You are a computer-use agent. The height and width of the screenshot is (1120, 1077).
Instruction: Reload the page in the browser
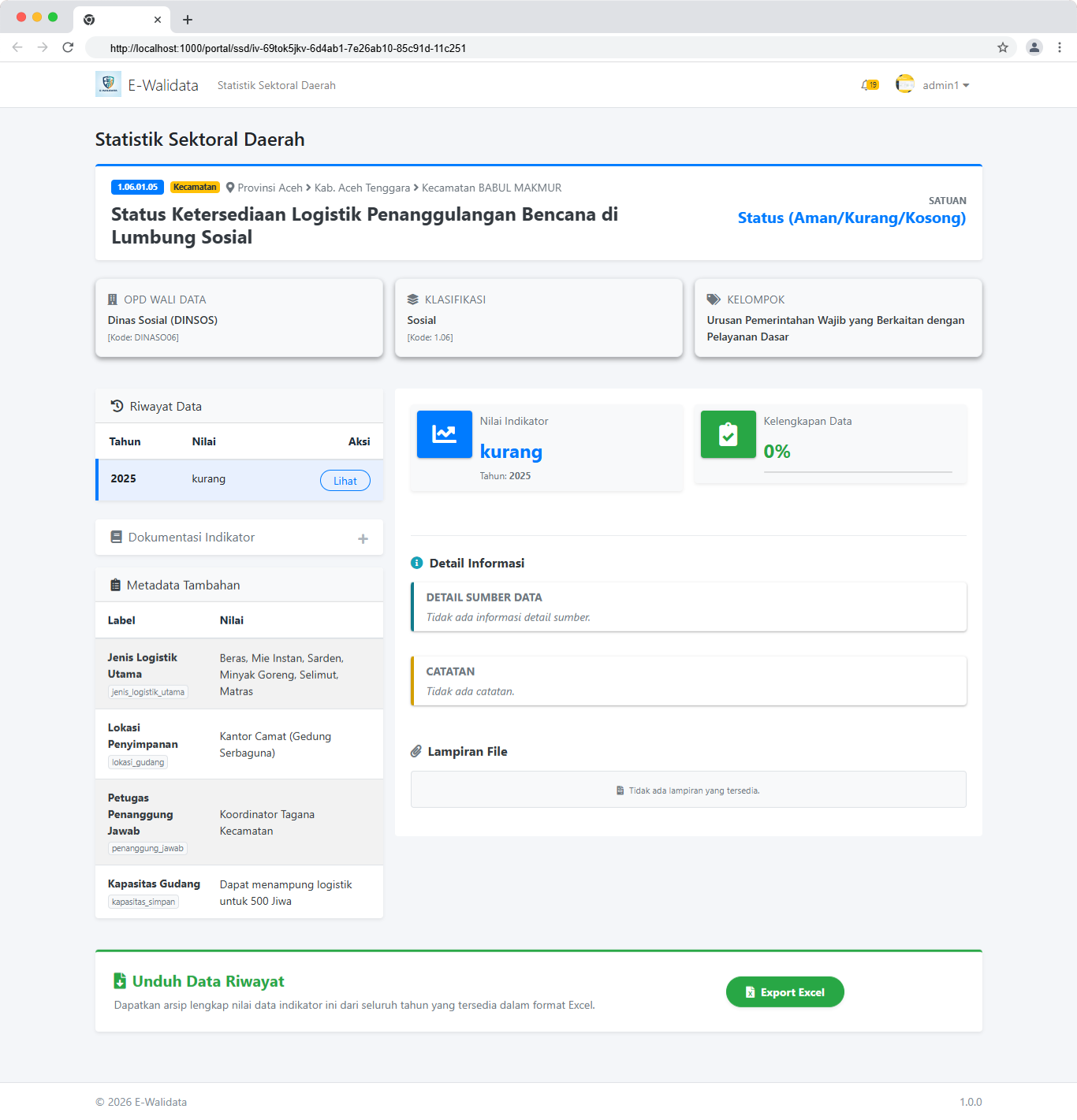click(x=68, y=47)
